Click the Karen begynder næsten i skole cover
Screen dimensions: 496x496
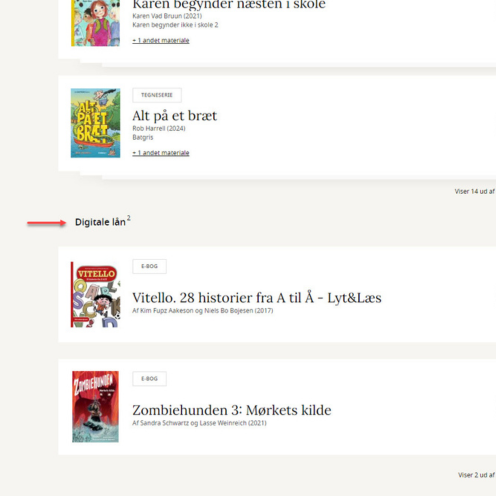tap(95, 23)
